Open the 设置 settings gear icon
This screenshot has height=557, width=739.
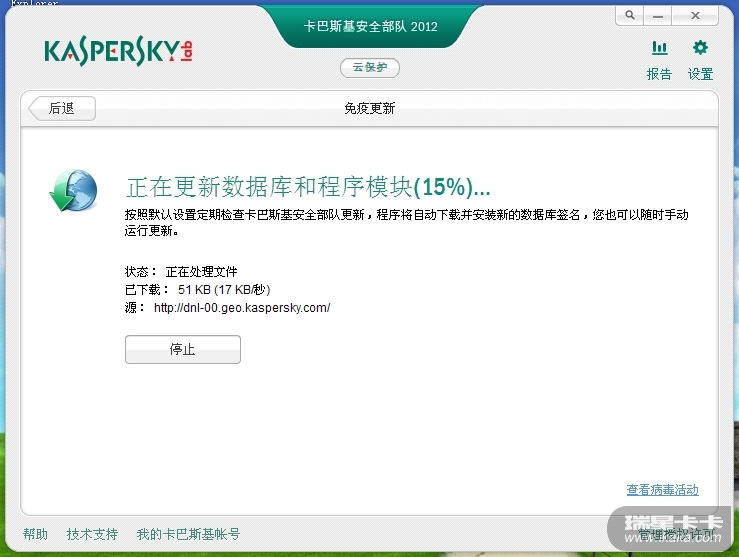coord(700,60)
